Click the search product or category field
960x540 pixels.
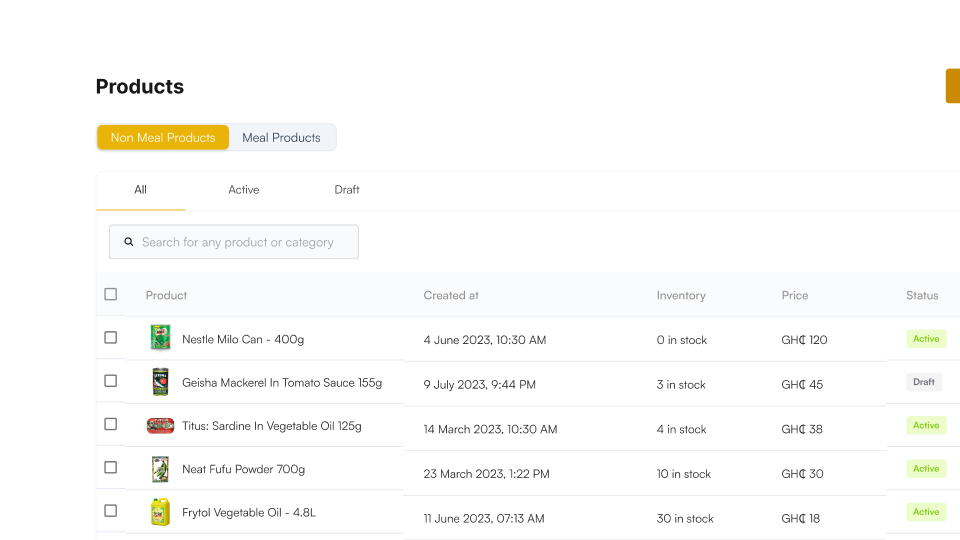click(x=240, y=242)
